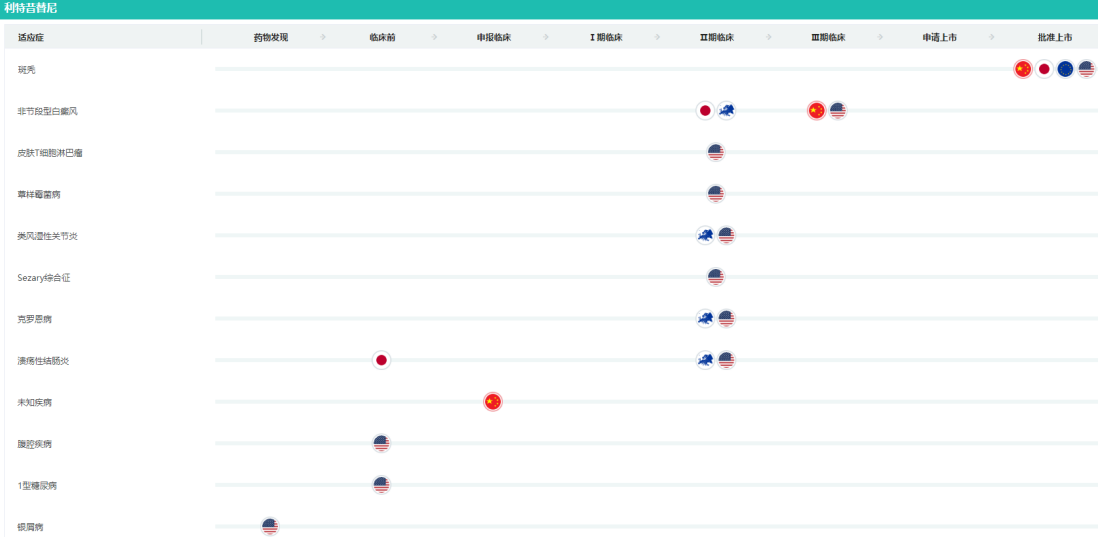
Task: Select the US flag in the 非节段型白癜风 row
Action: (x=838, y=111)
